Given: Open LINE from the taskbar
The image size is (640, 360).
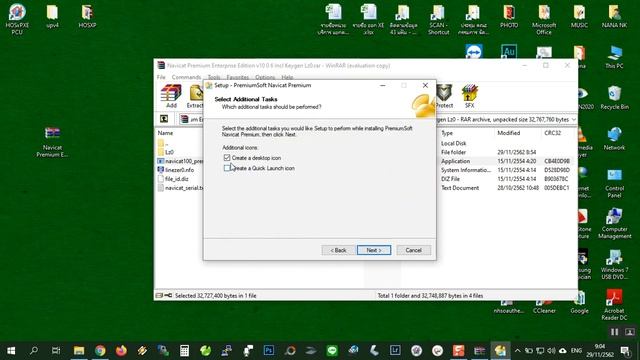Looking at the screenshot, I should pos(332,351).
